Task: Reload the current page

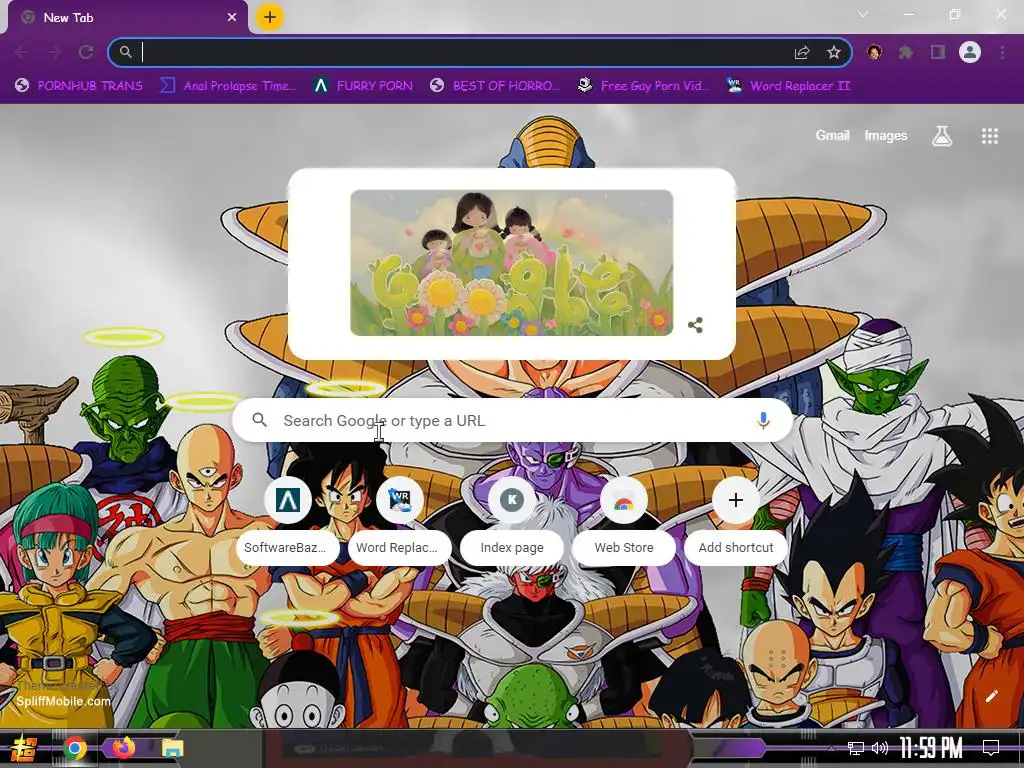Action: 86,52
